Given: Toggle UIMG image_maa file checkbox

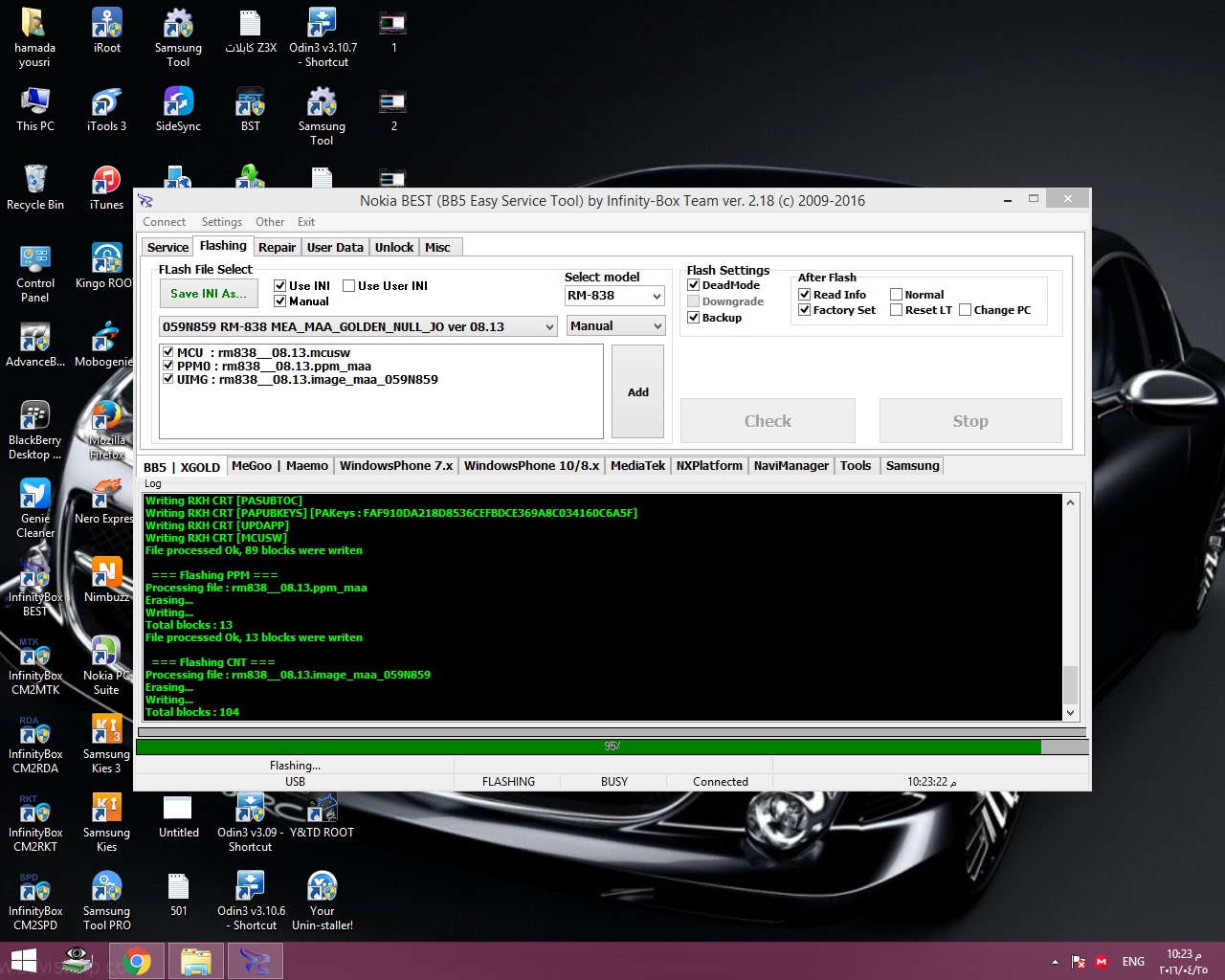Looking at the screenshot, I should (168, 379).
